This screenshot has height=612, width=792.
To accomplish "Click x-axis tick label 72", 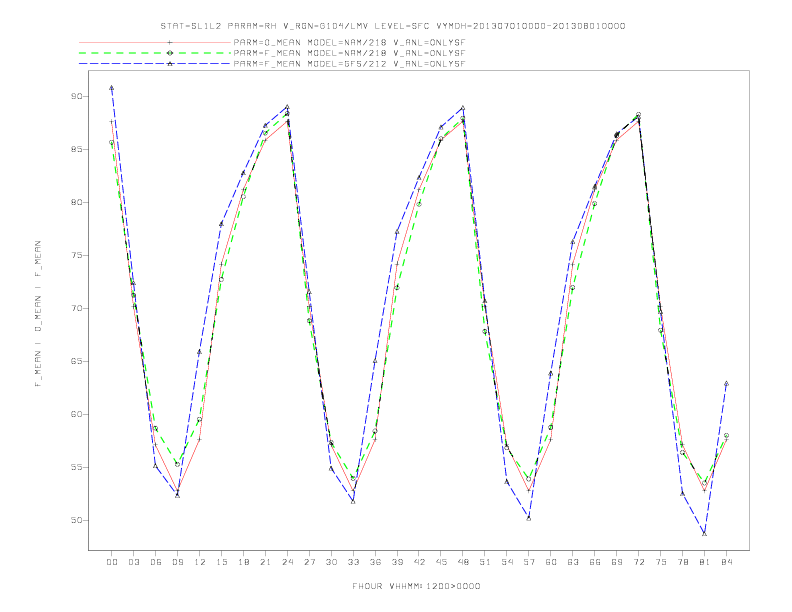I will point(638,562).
